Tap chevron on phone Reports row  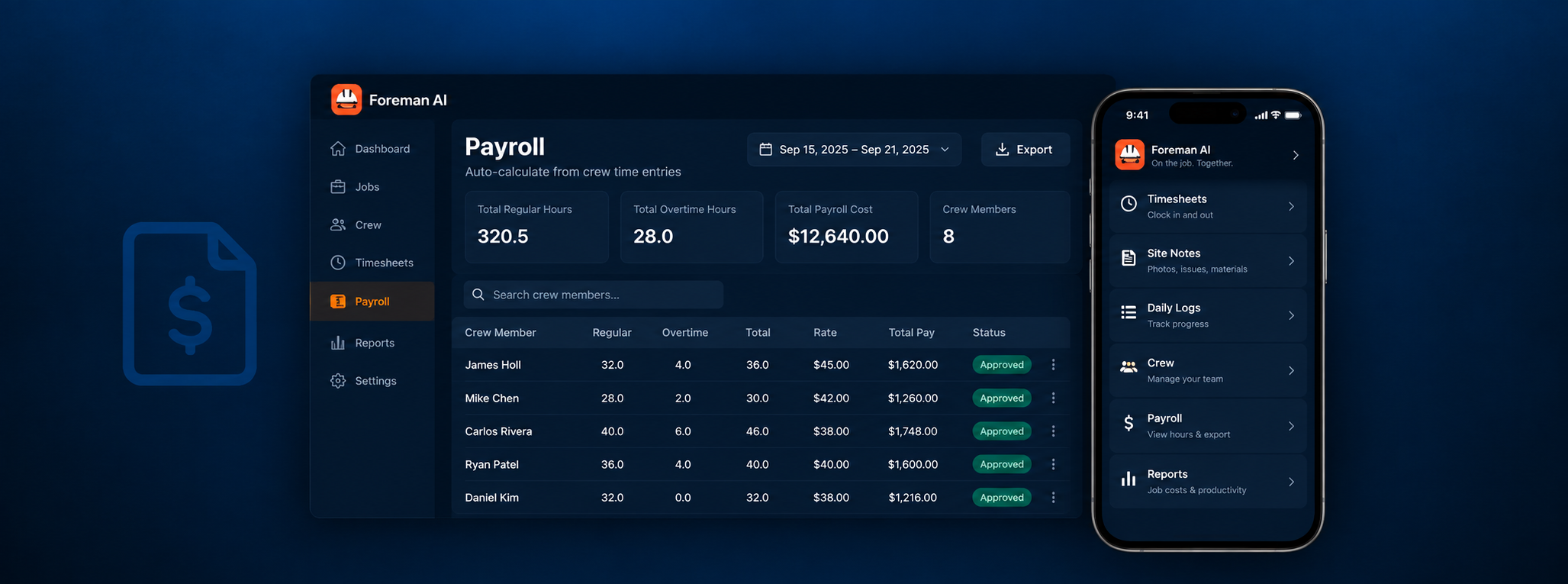click(1291, 482)
